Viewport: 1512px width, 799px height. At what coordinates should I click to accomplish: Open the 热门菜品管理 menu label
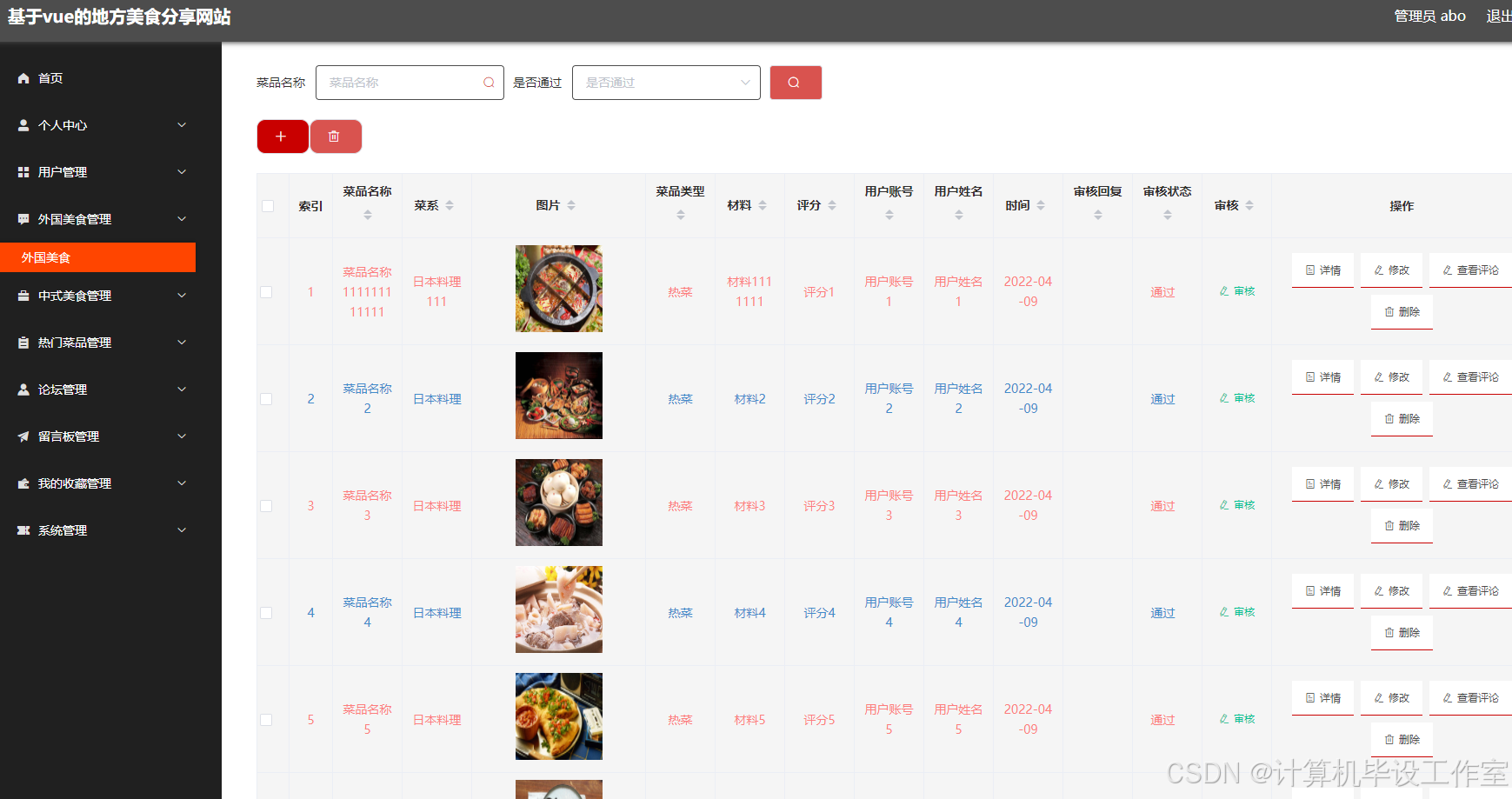click(x=75, y=343)
